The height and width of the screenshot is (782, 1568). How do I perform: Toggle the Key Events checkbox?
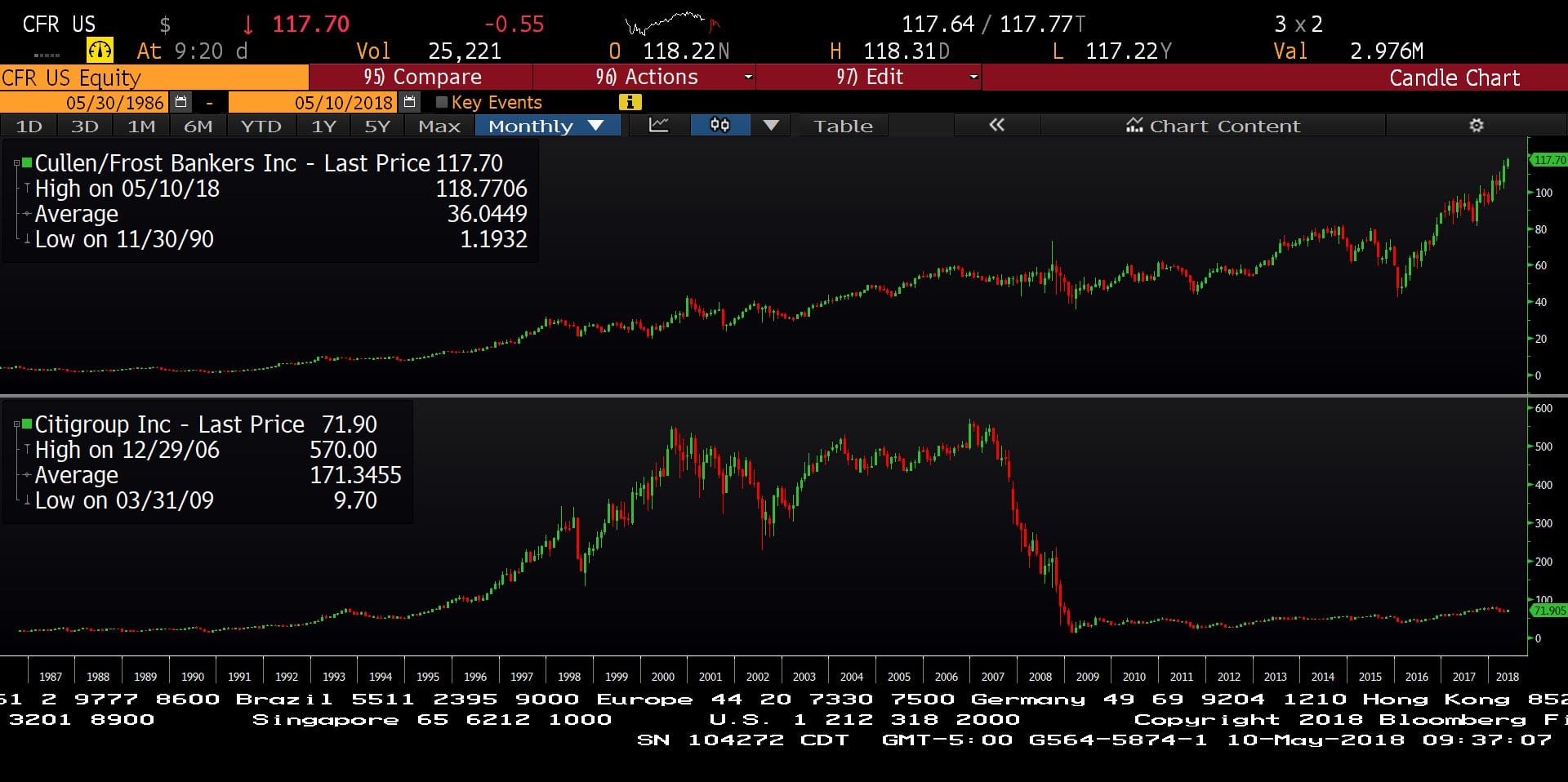pyautogui.click(x=442, y=102)
